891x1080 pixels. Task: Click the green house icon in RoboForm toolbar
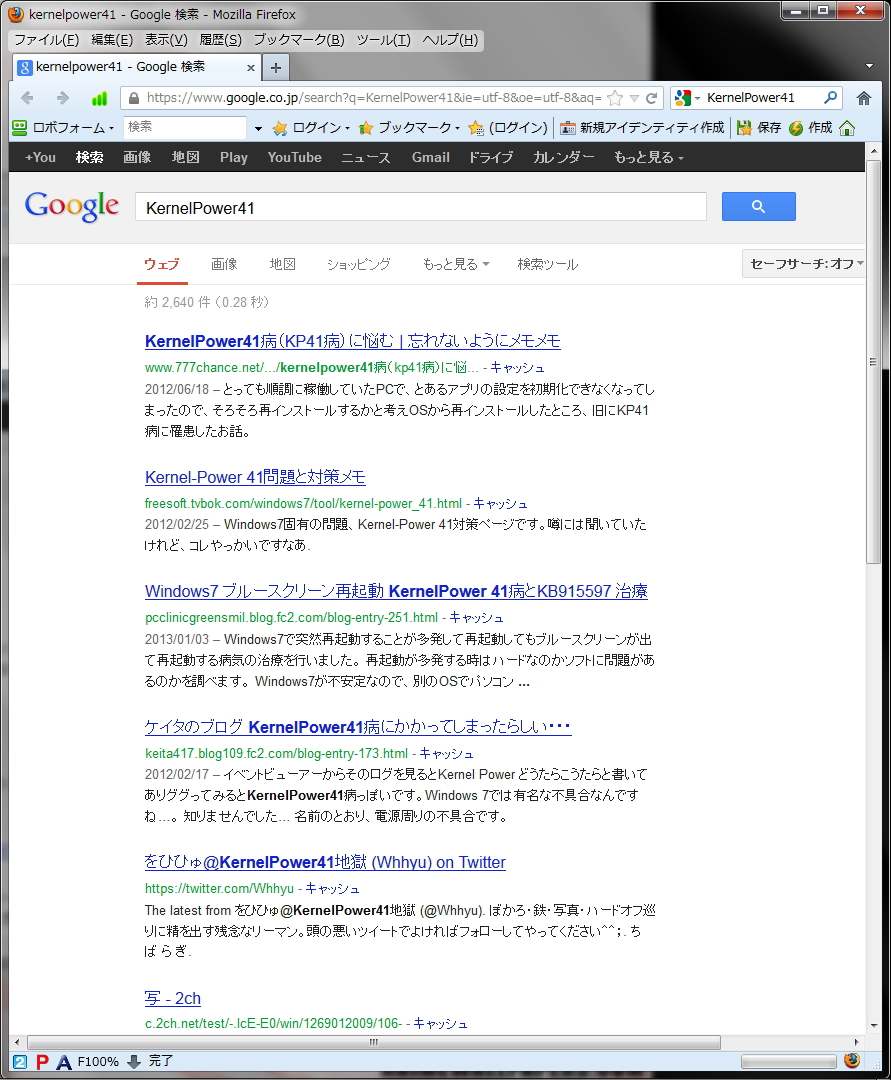pyautogui.click(x=848, y=128)
